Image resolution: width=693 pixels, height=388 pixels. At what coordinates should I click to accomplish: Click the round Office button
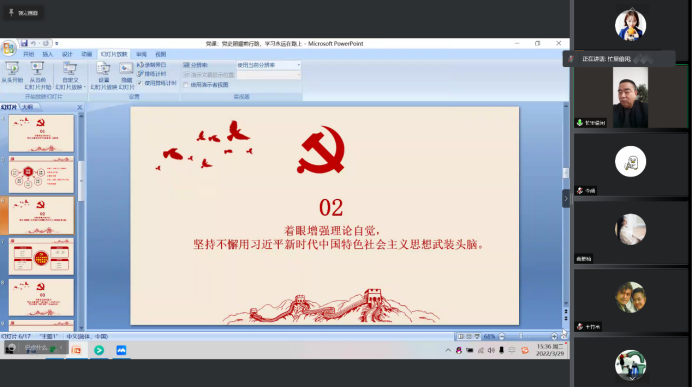click(x=8, y=48)
